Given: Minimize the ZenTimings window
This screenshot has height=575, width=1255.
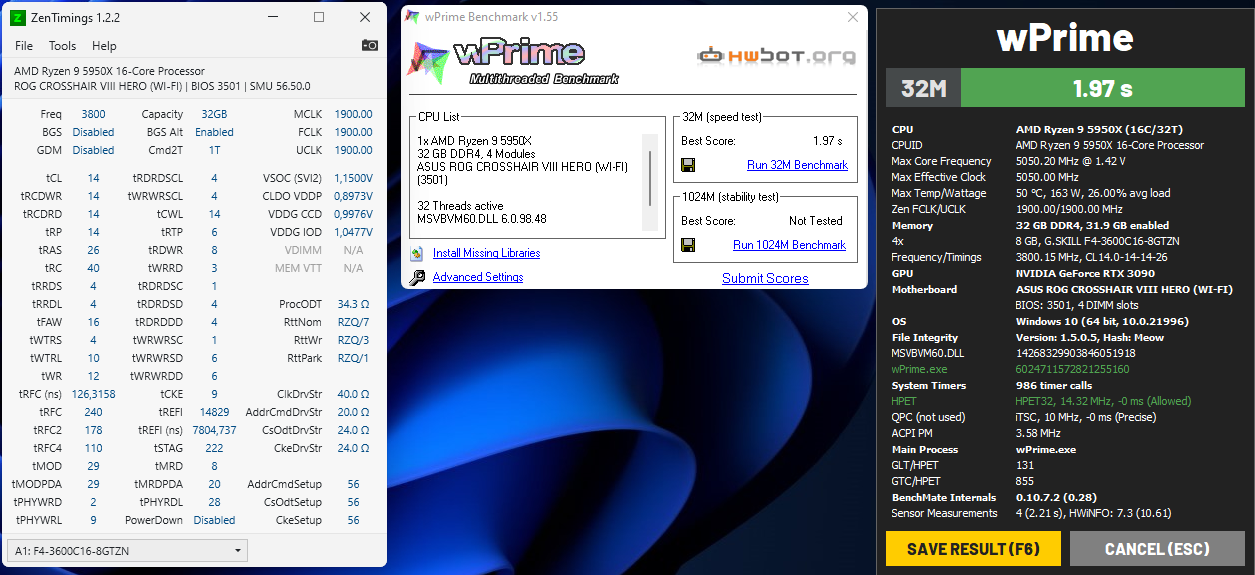Looking at the screenshot, I should pos(274,17).
